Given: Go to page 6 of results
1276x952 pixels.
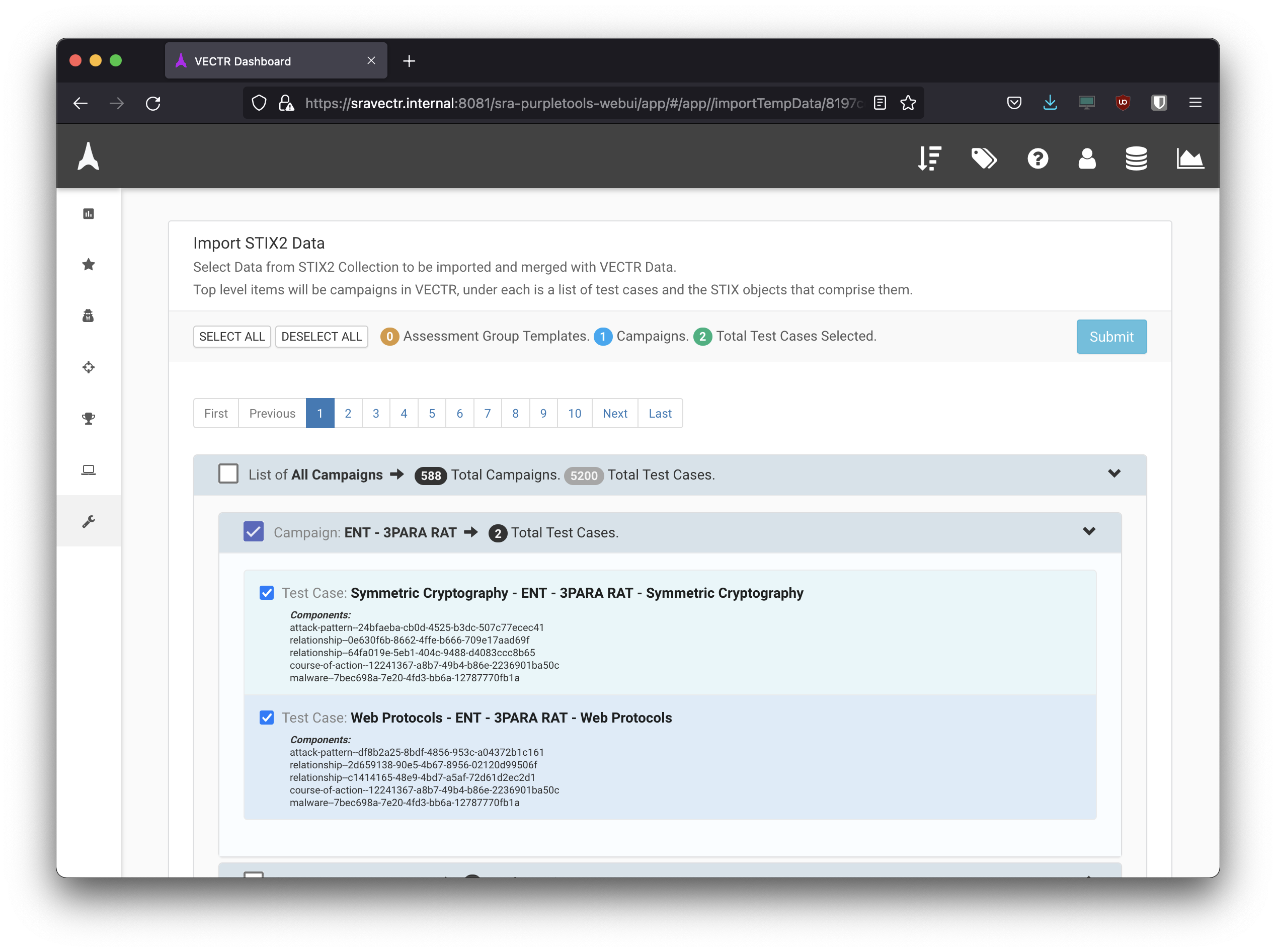Looking at the screenshot, I should pyautogui.click(x=459, y=413).
